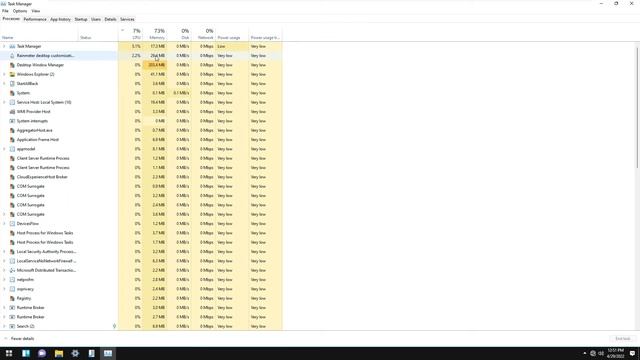Expand the Search (2) process group
The width and height of the screenshot is (640, 360).
[4, 326]
